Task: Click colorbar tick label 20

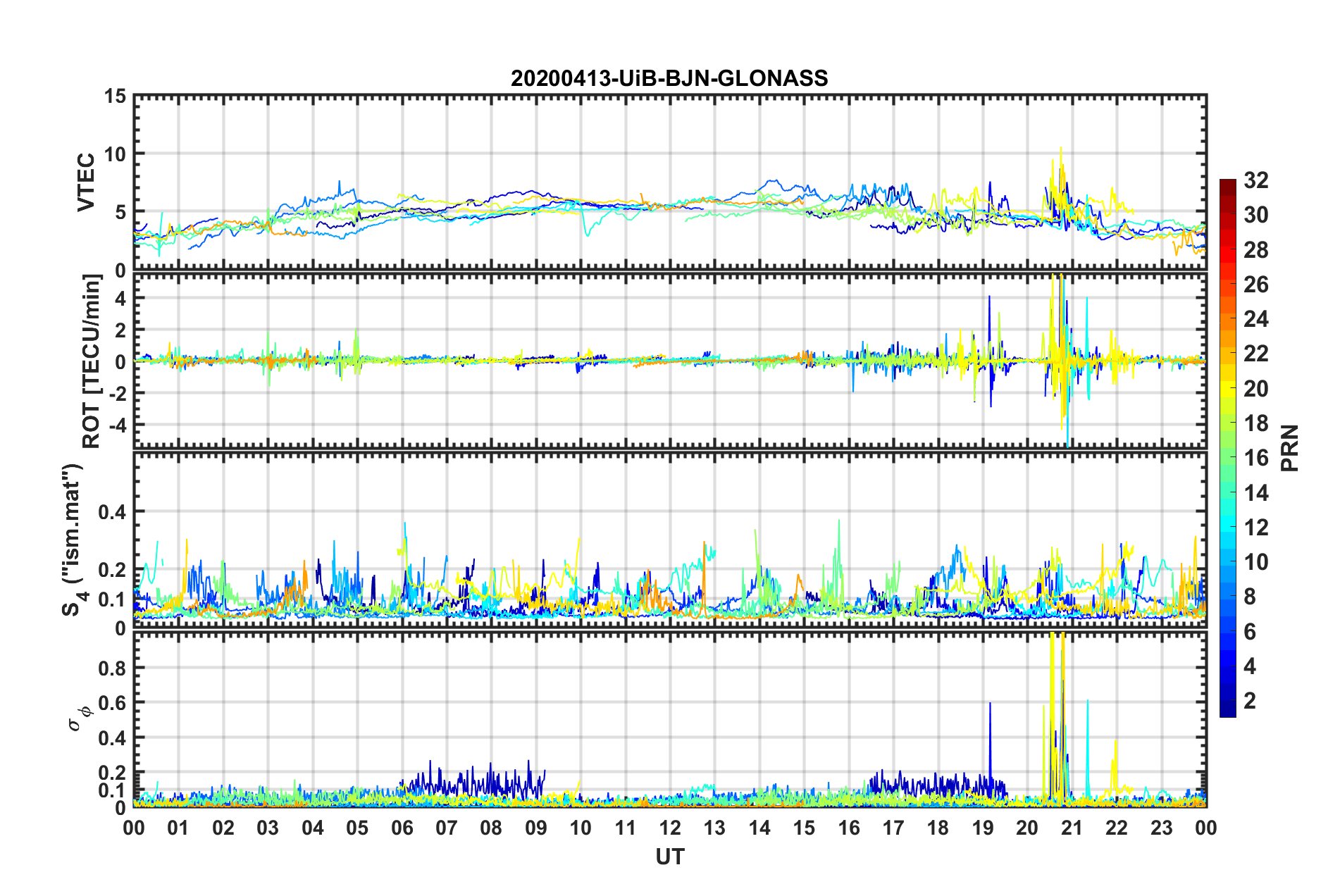Action: point(1255,389)
